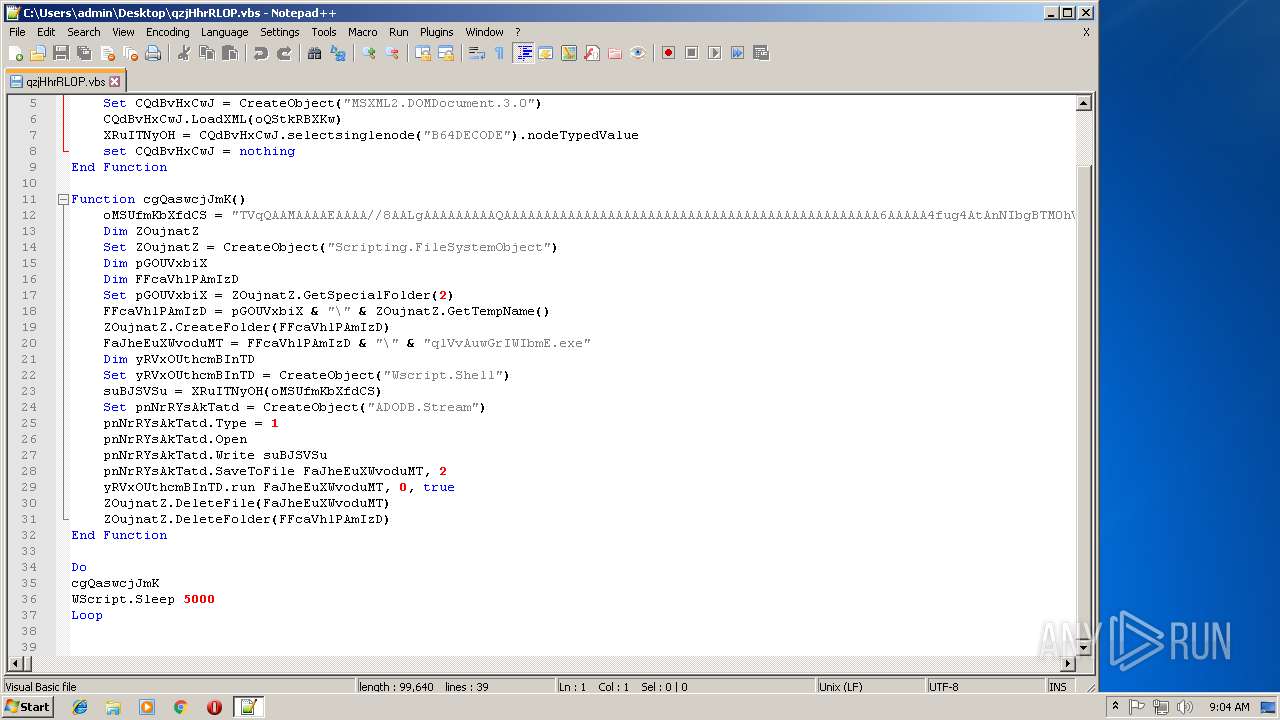
Task: Select the qzjHhrRLOP.vbs document tab
Action: pos(65,82)
